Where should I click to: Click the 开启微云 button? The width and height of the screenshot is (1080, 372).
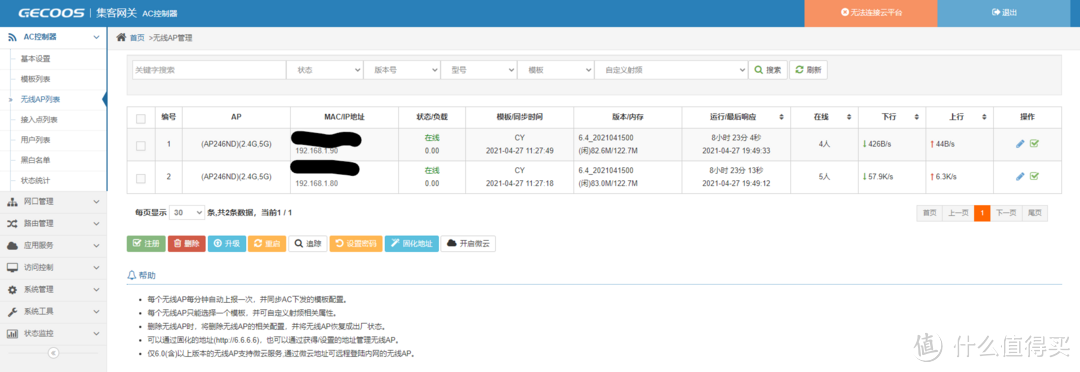coord(468,244)
